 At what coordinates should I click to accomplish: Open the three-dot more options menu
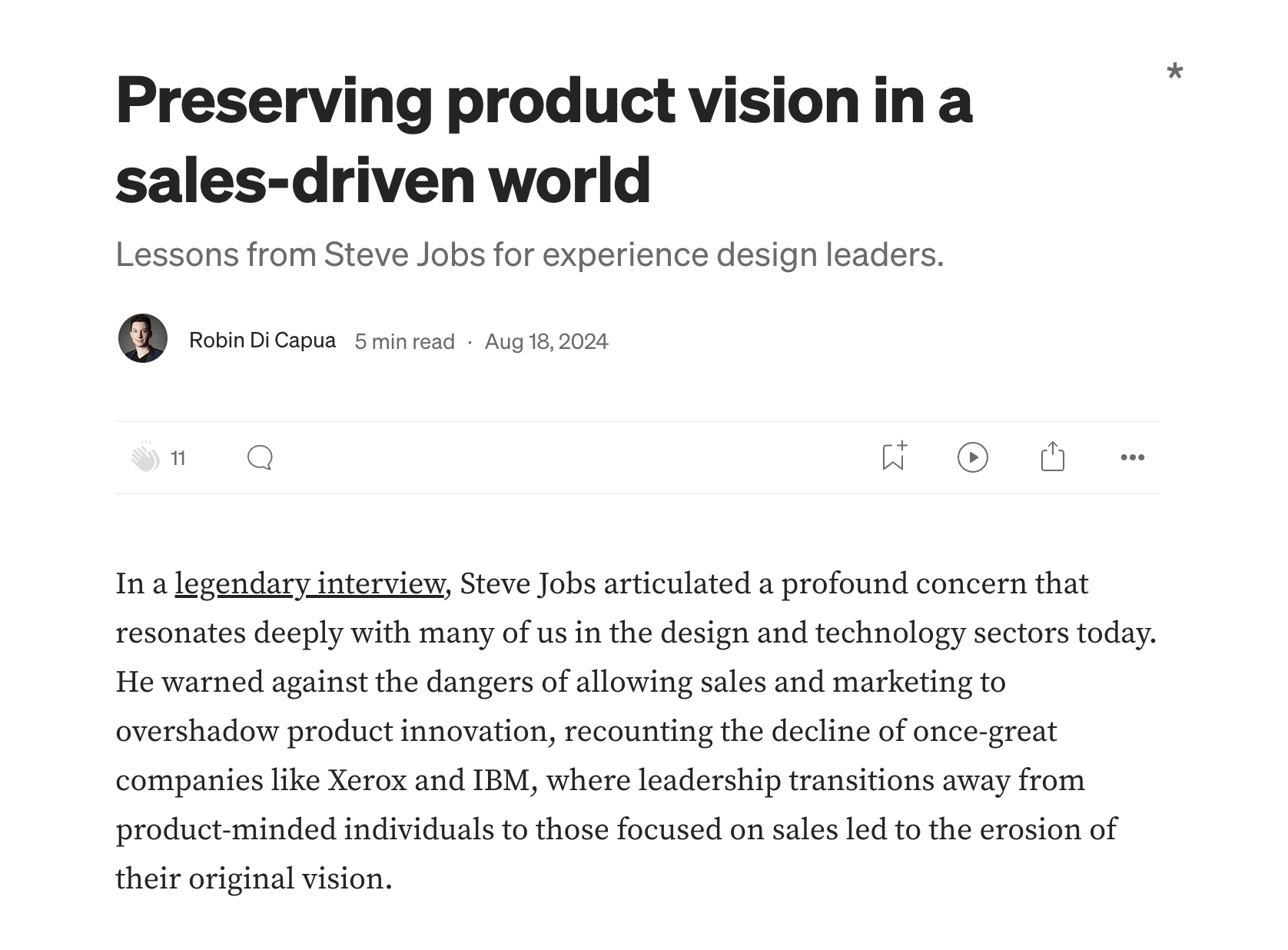[x=1132, y=457]
